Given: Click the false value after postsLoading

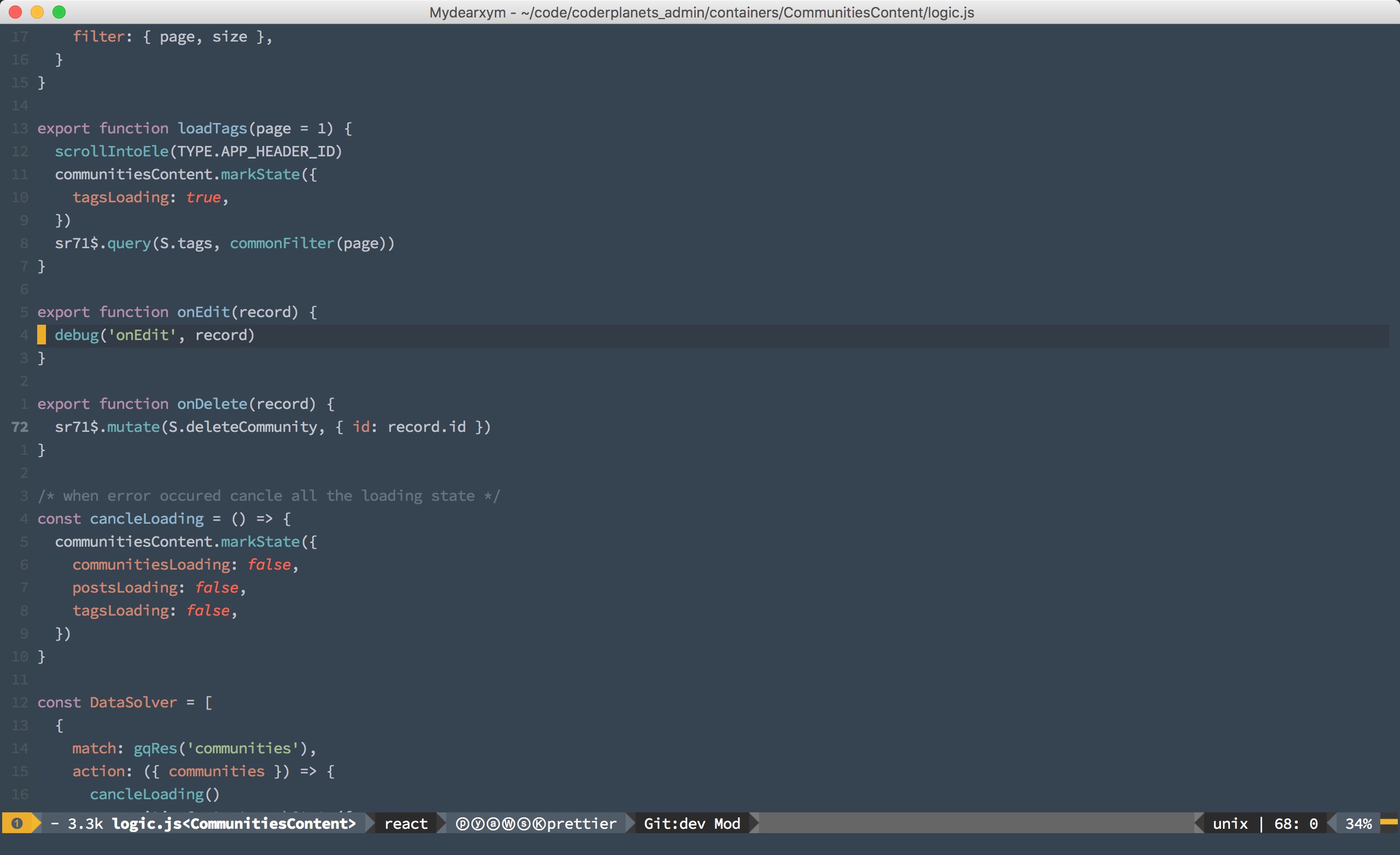Looking at the screenshot, I should coord(217,588).
